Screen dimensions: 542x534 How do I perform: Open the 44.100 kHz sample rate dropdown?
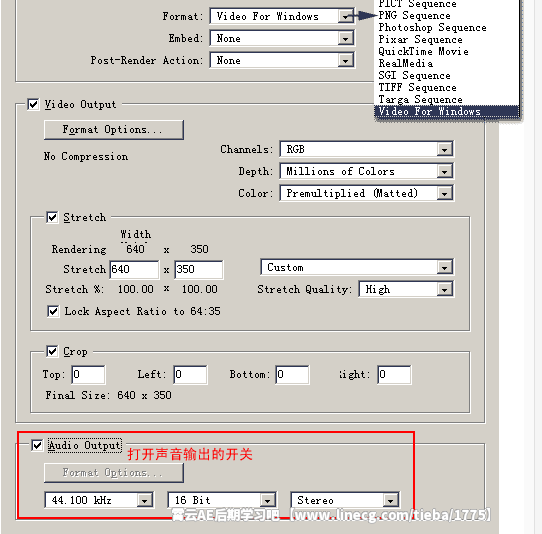point(99,500)
